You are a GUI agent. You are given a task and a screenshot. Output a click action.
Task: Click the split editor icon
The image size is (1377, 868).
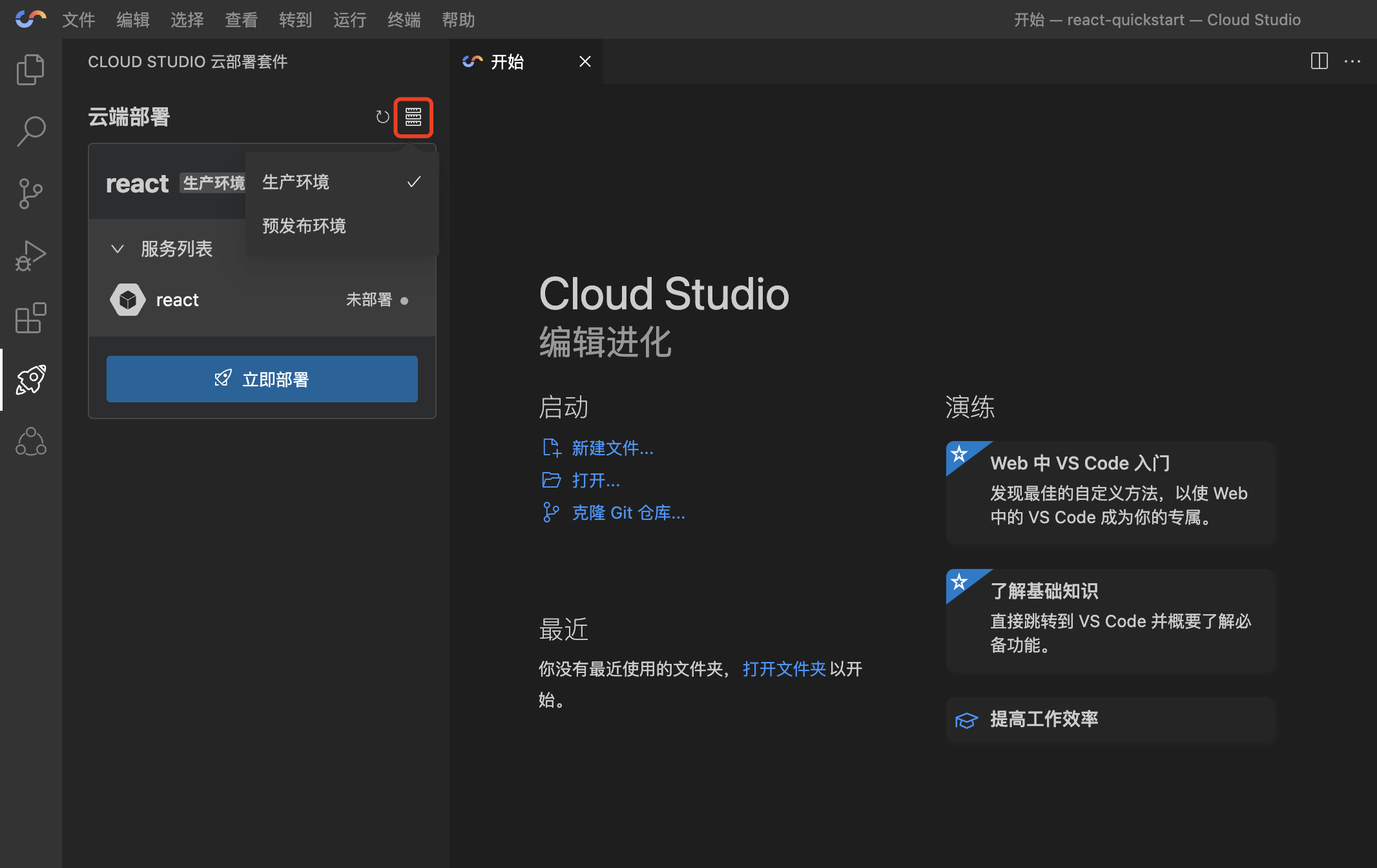click(1320, 61)
